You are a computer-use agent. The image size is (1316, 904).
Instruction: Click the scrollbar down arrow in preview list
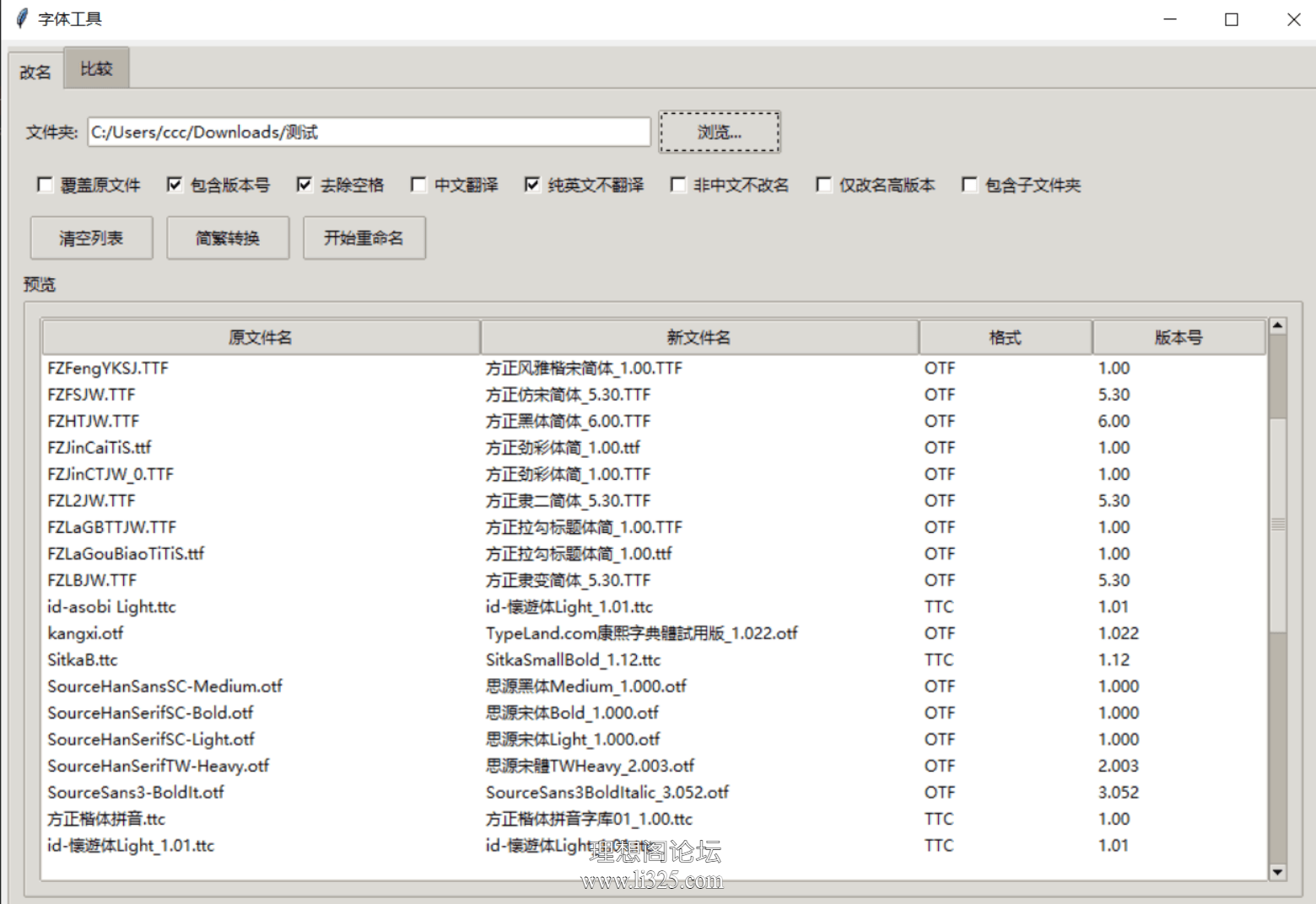tap(1277, 872)
